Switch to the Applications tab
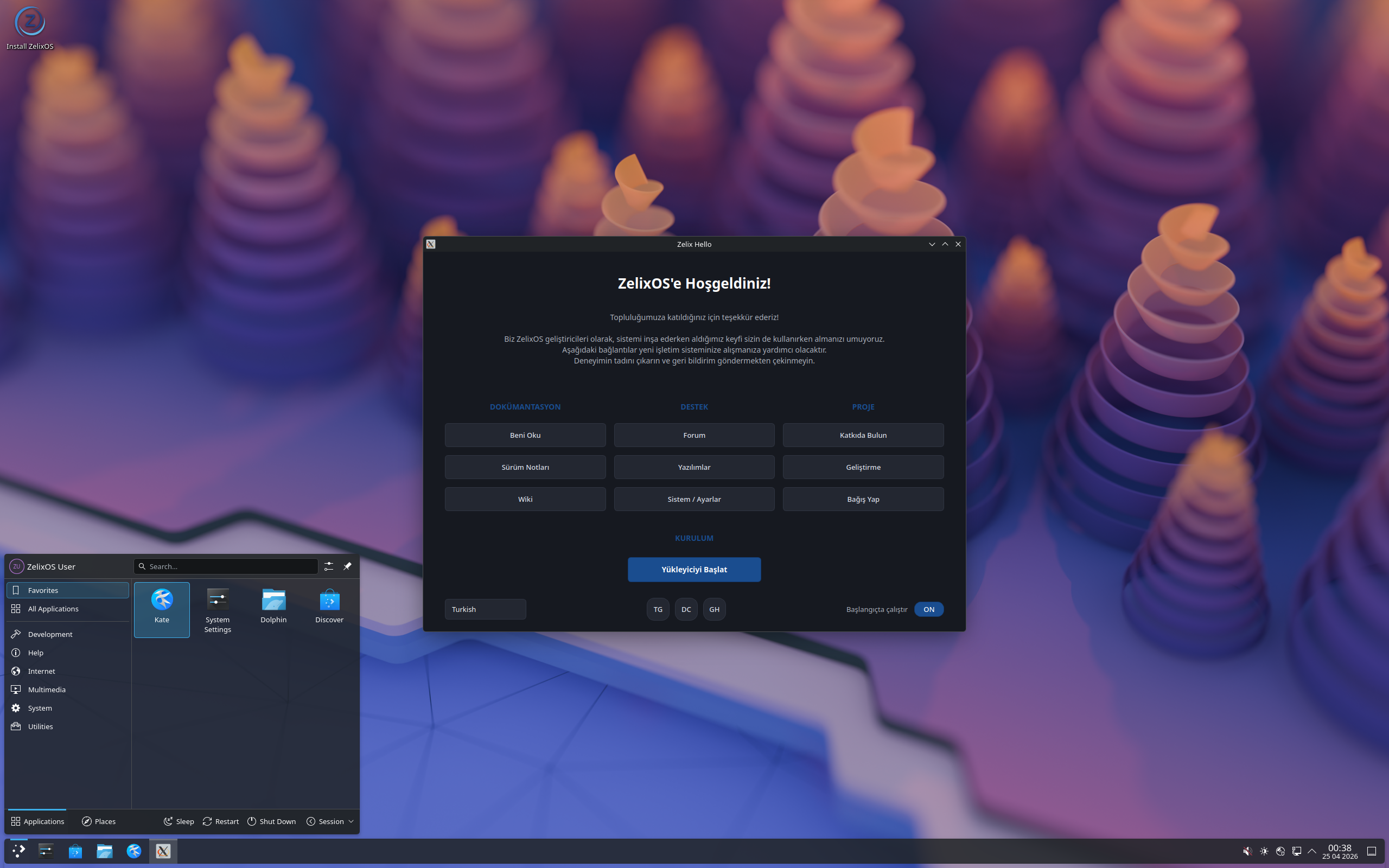 (37, 821)
